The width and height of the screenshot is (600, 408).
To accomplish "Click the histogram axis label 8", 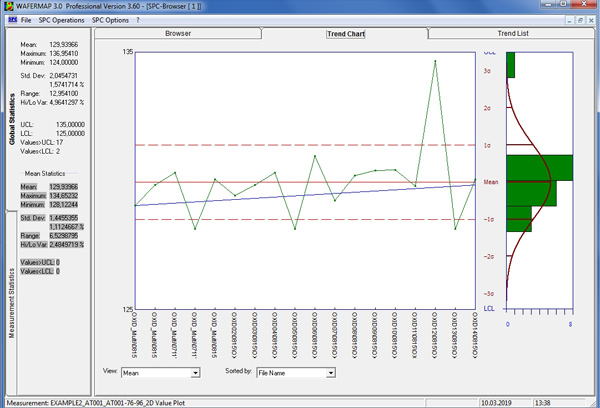I will pos(570,324).
